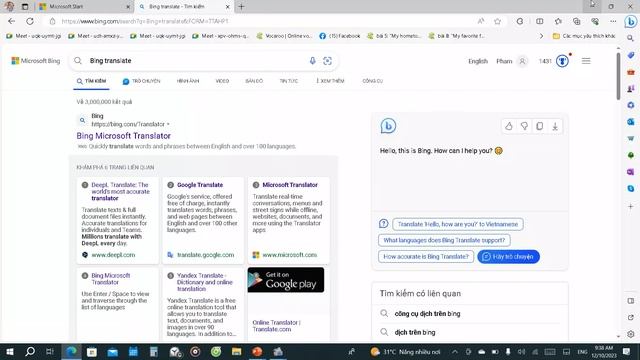Click the Microsoft Bing logo
Image resolution: width=640 pixels, height=360 pixels.
pyautogui.click(x=36, y=61)
